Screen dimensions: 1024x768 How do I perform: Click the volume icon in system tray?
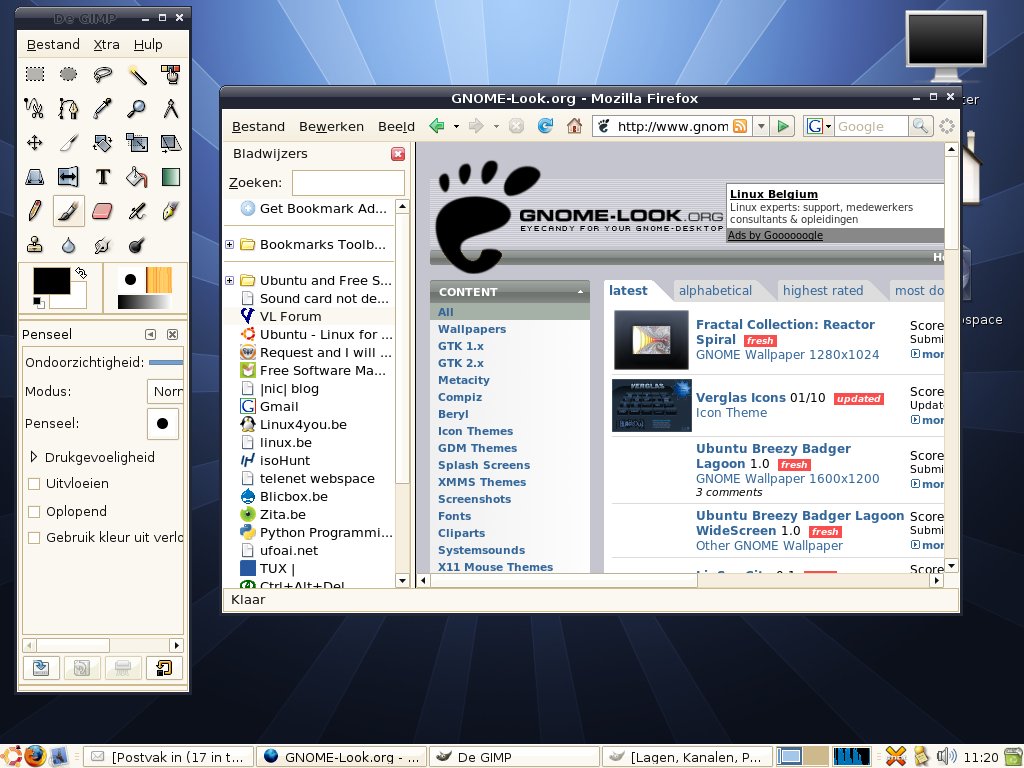click(946, 757)
